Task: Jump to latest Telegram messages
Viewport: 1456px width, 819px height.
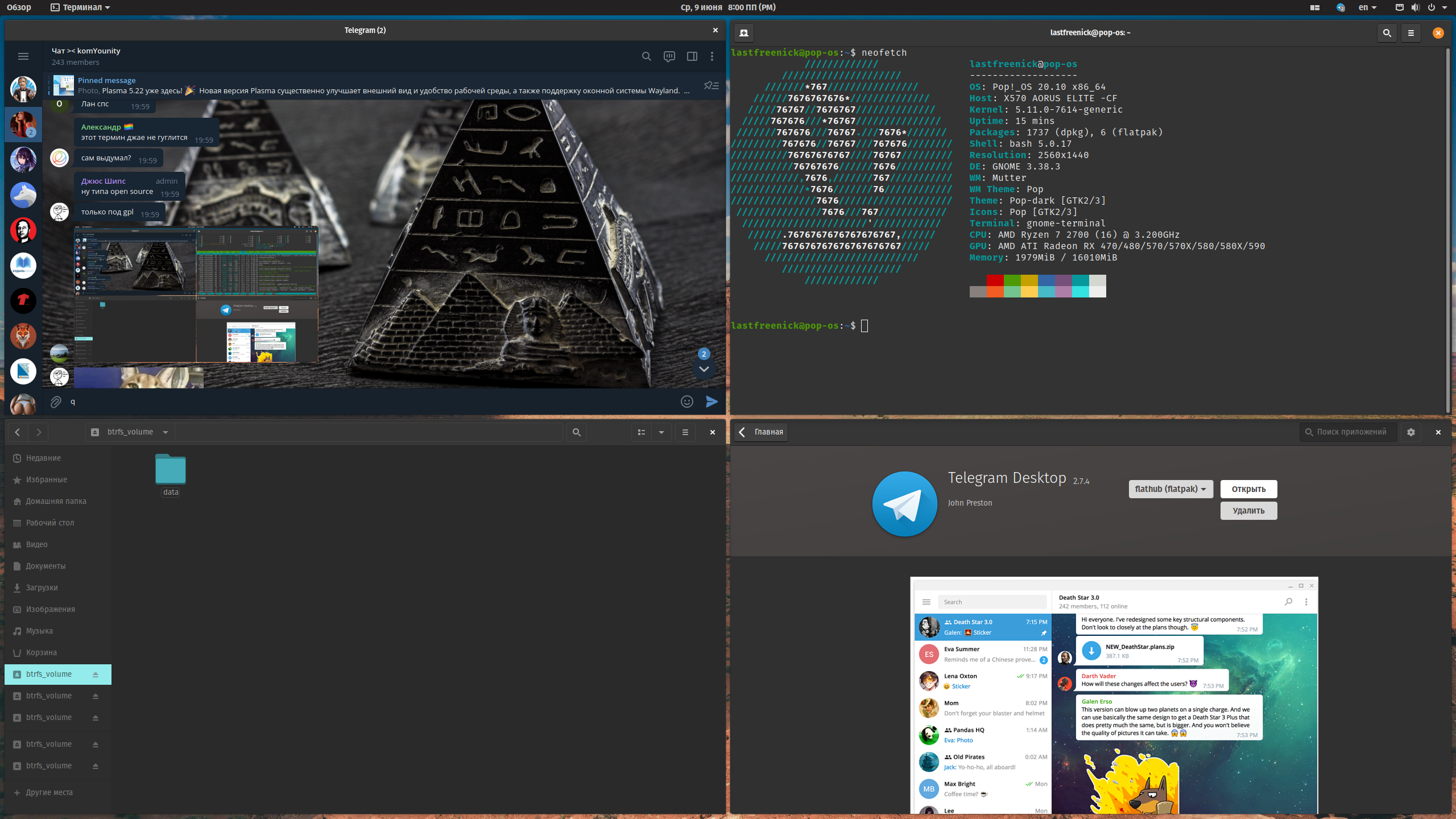Action: (704, 369)
